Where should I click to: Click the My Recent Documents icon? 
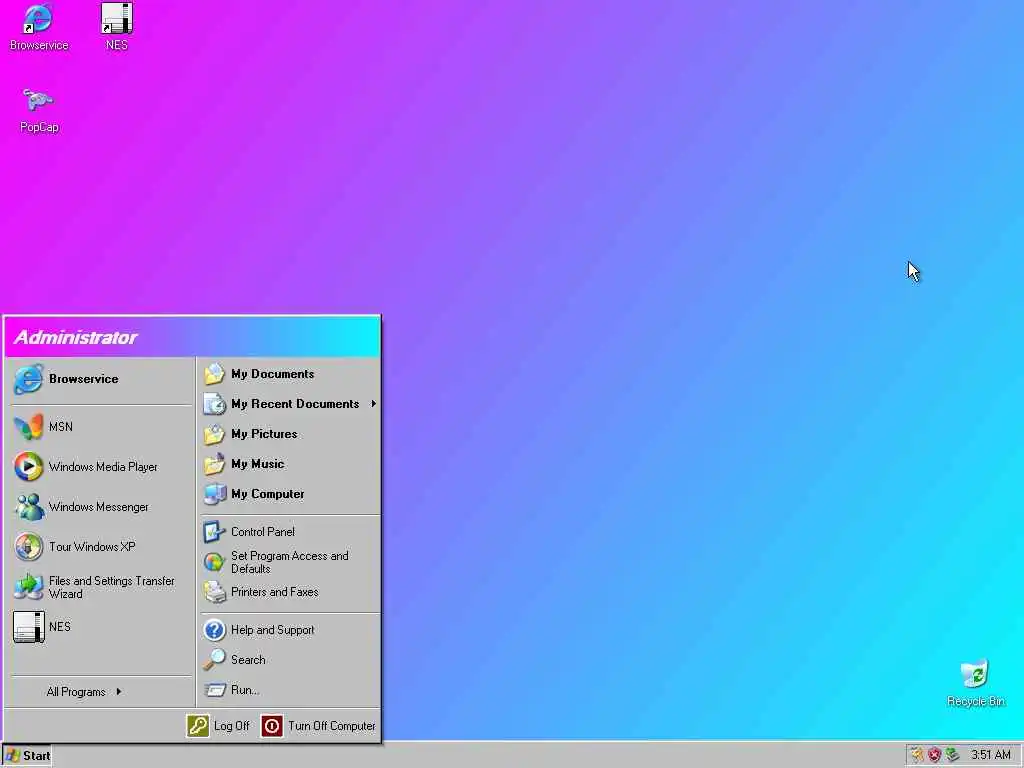(214, 404)
